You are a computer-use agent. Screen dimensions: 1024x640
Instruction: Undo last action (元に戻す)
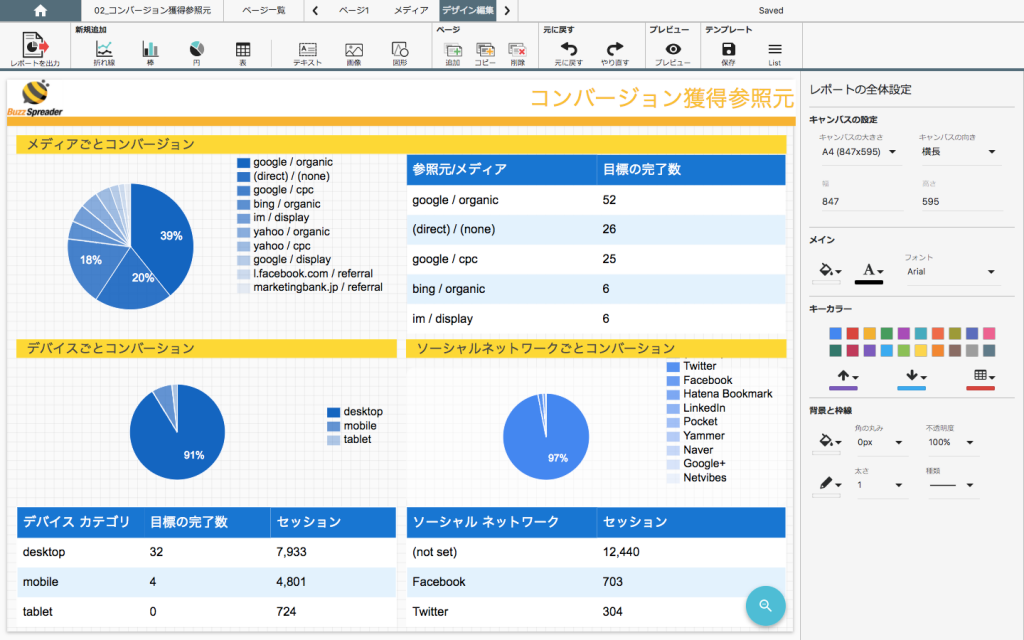point(568,53)
